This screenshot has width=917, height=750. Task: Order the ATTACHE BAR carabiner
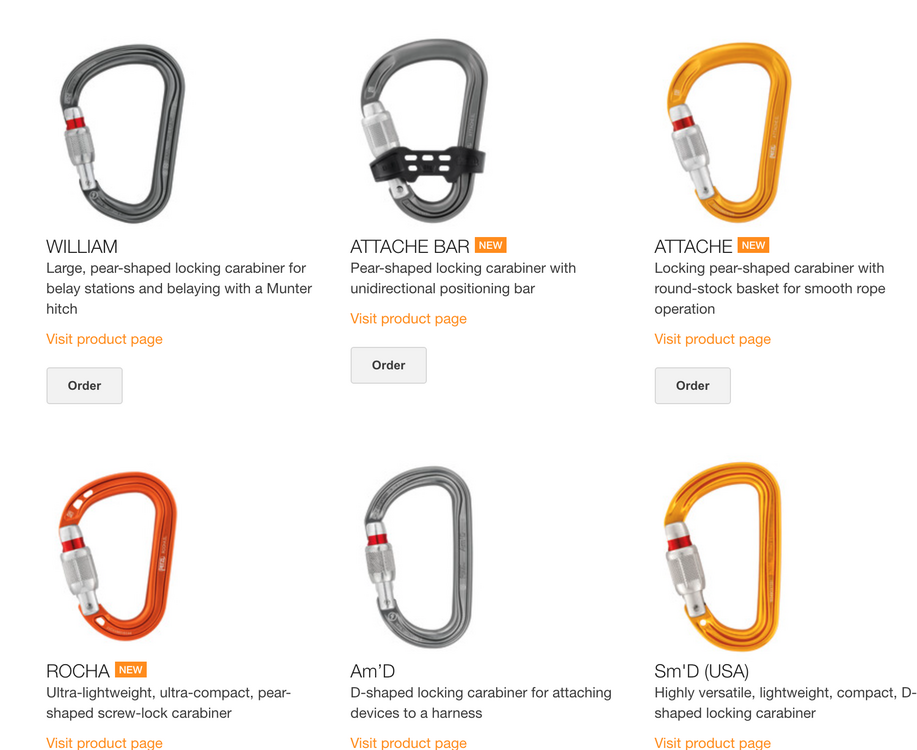click(388, 365)
